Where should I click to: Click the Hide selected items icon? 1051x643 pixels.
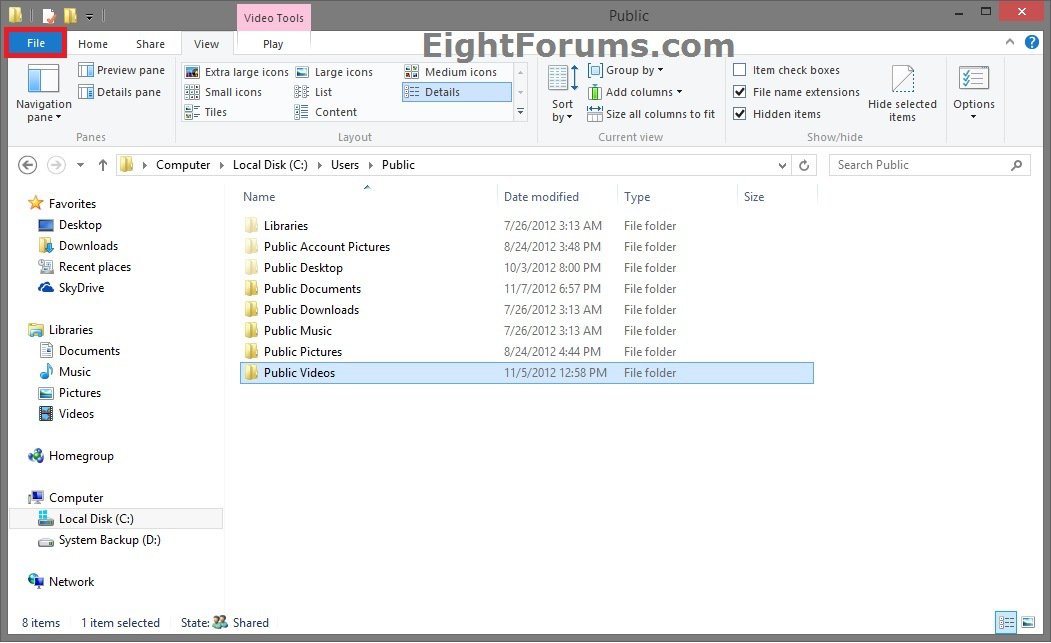click(902, 82)
